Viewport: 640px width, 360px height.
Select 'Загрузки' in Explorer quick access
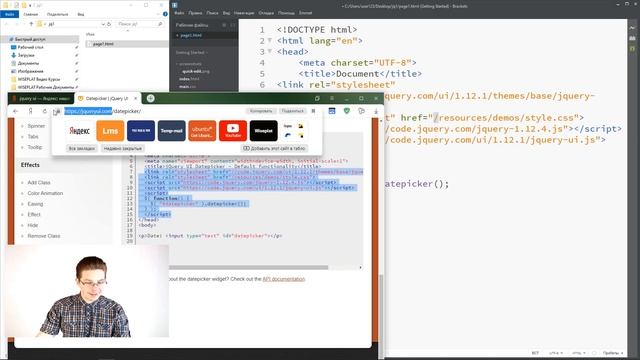(26, 55)
